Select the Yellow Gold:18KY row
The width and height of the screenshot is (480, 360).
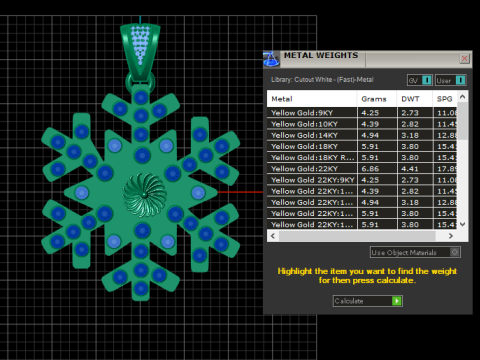(362, 146)
